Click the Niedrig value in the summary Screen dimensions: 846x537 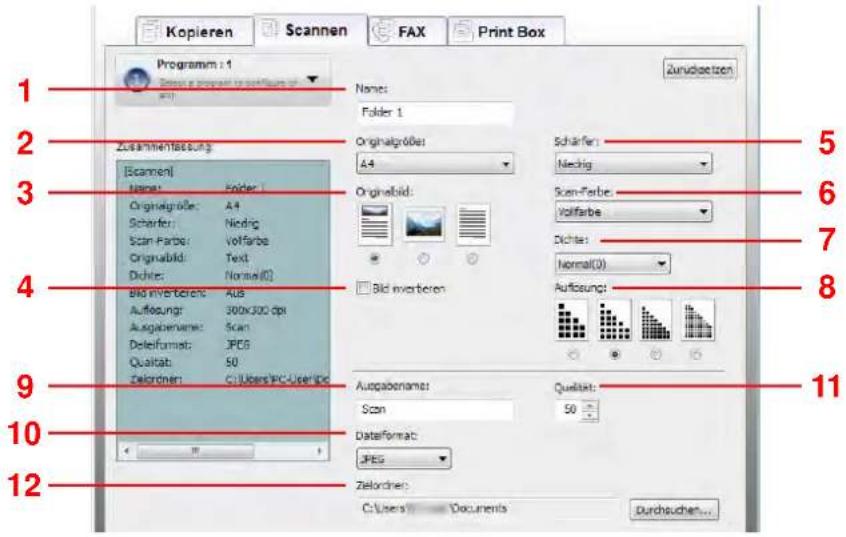point(242,223)
